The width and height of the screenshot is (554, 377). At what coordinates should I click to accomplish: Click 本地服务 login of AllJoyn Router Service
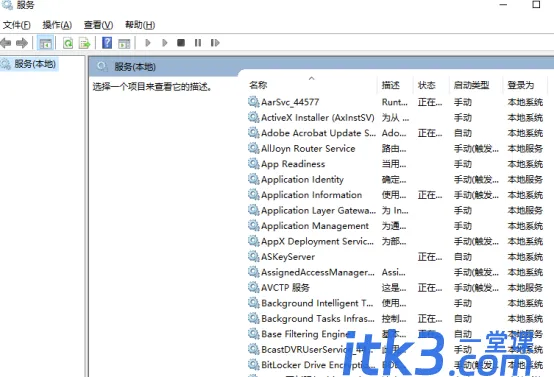click(x=525, y=149)
